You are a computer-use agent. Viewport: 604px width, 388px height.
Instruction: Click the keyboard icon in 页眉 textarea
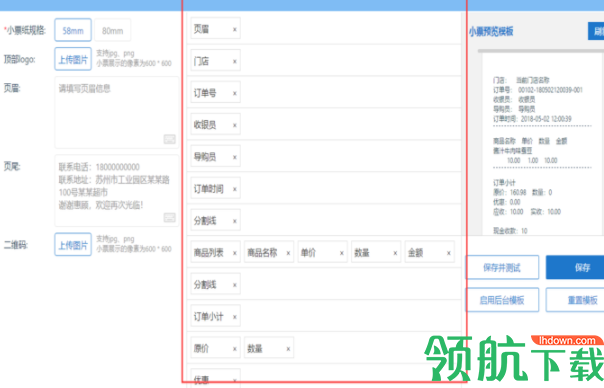click(x=169, y=139)
